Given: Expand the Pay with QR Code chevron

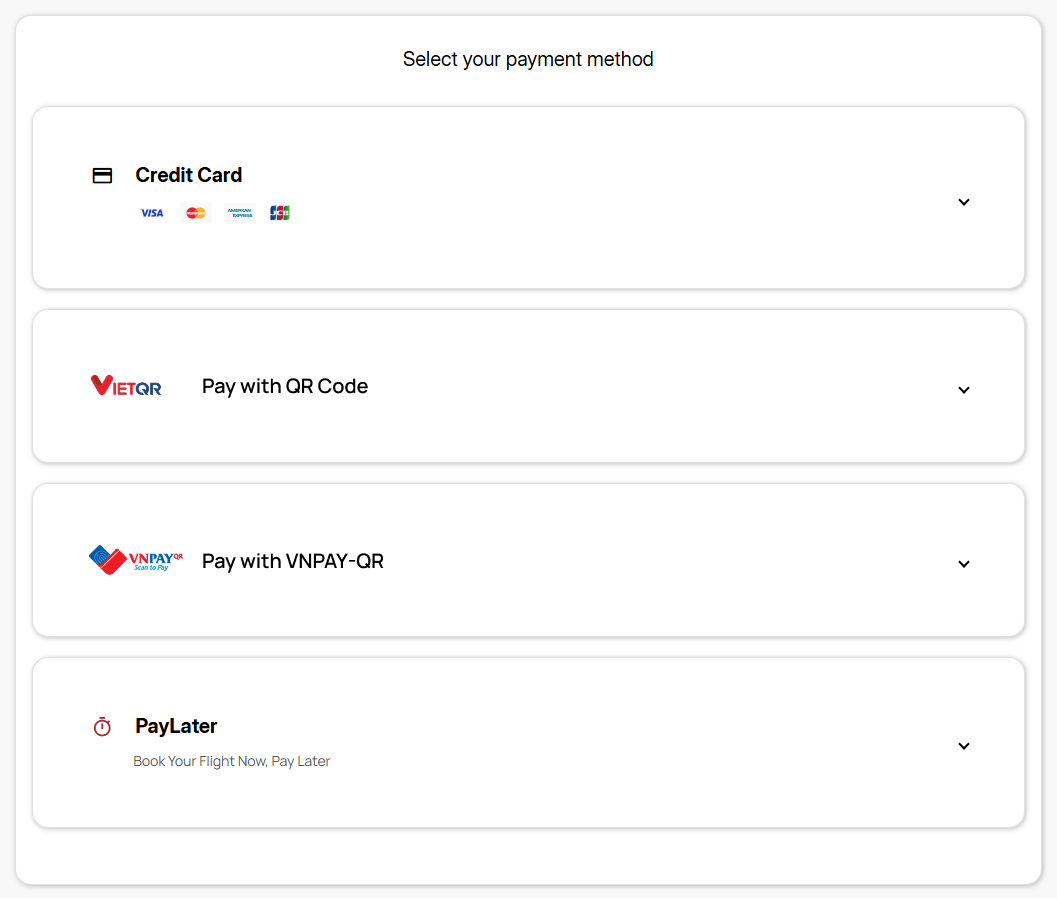Looking at the screenshot, I should 964,390.
